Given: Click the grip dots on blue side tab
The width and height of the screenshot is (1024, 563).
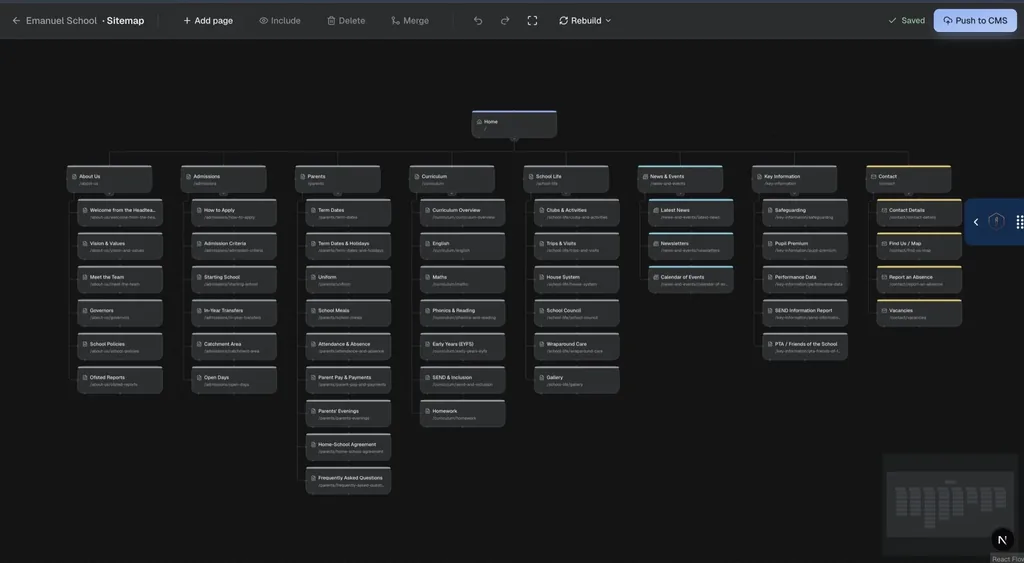Looking at the screenshot, I should pos(1019,222).
